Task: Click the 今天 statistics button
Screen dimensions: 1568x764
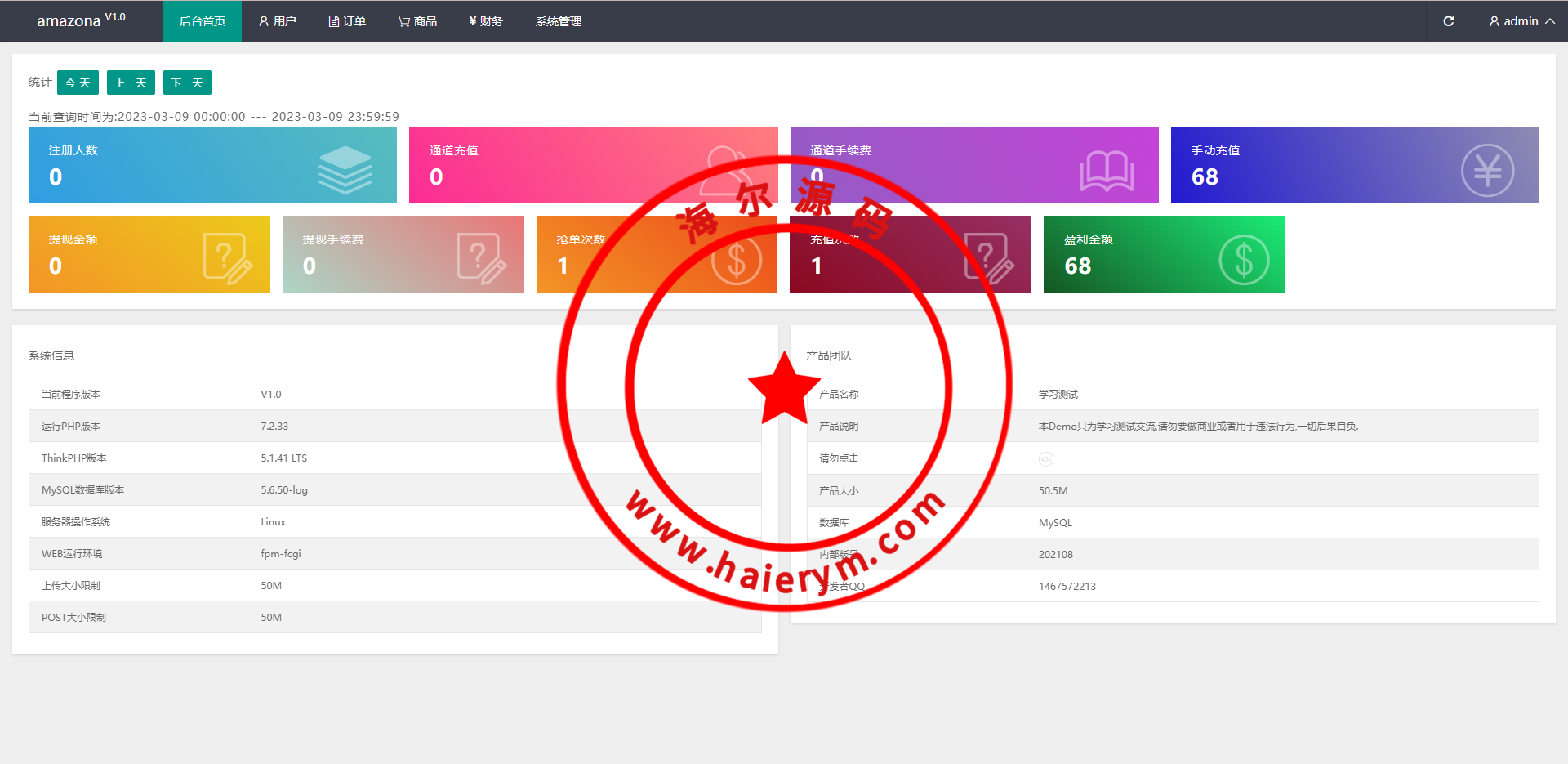Action: tap(78, 83)
